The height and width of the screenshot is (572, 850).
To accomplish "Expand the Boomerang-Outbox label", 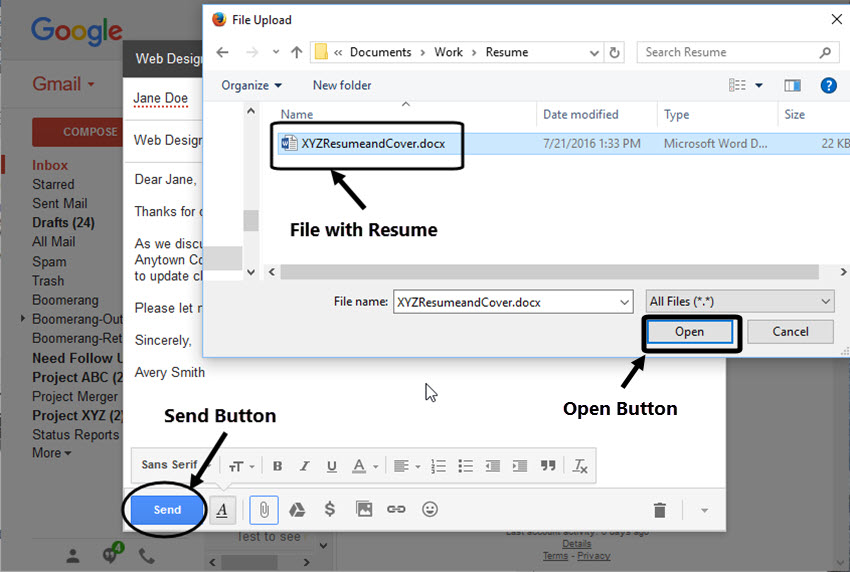I will pyautogui.click(x=23, y=318).
